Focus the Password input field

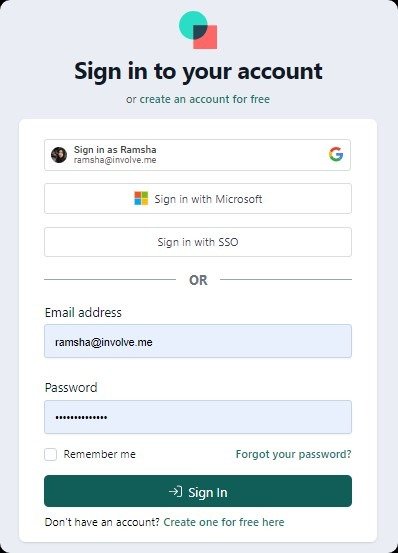coord(198,417)
